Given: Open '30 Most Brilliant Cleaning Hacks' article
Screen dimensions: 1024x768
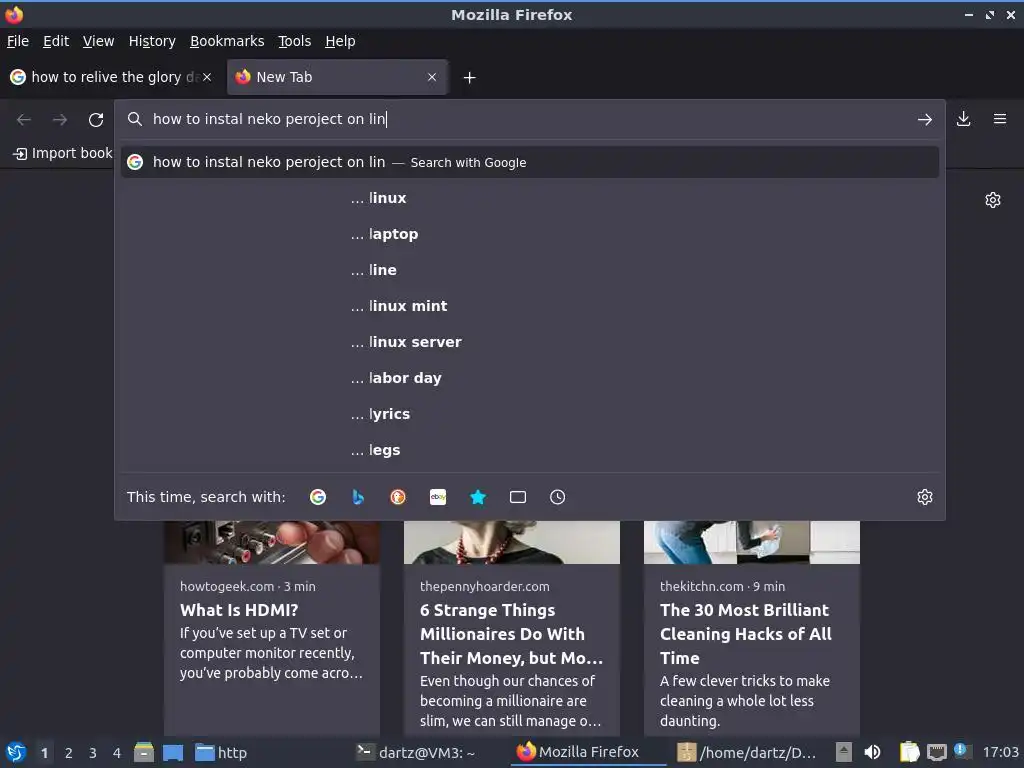Looking at the screenshot, I should tap(746, 634).
